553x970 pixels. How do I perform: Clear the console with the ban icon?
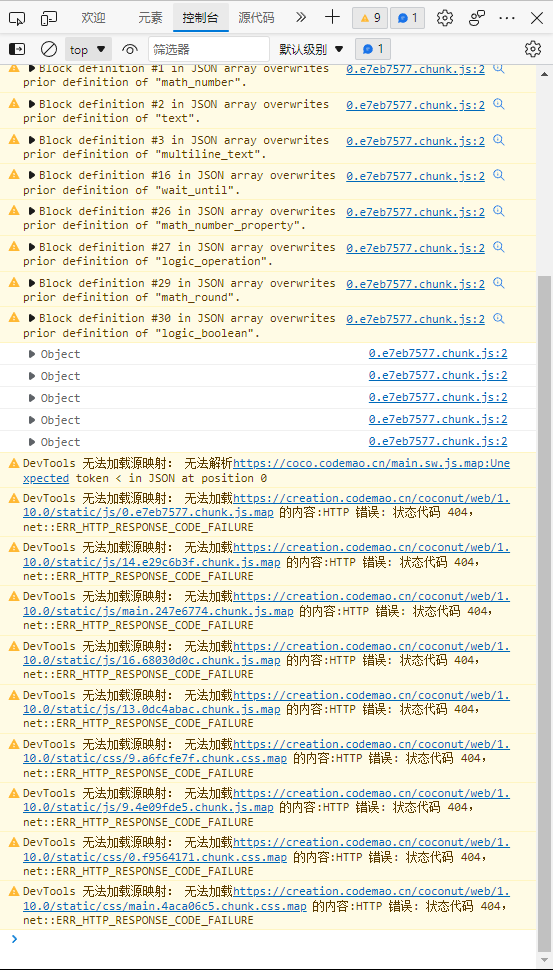tap(49, 49)
